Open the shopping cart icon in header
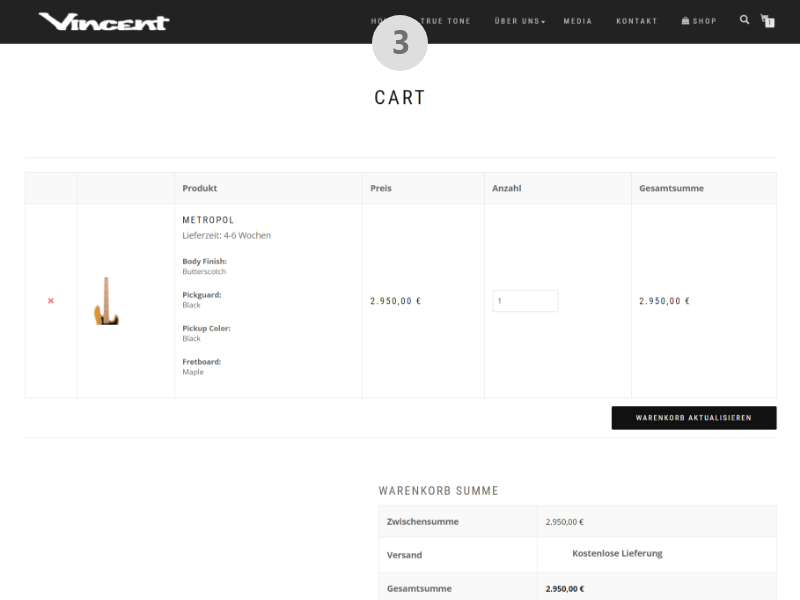Viewport: 800px width, 600px height. point(767,20)
